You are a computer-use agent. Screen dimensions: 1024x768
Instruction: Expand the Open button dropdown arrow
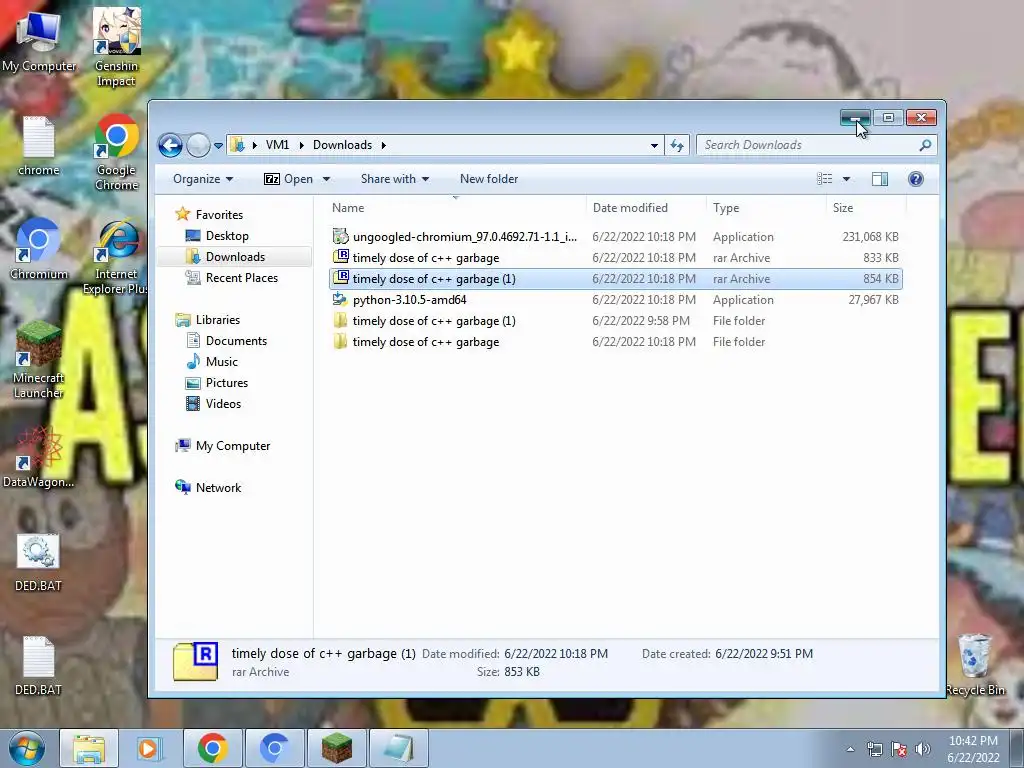[326, 179]
